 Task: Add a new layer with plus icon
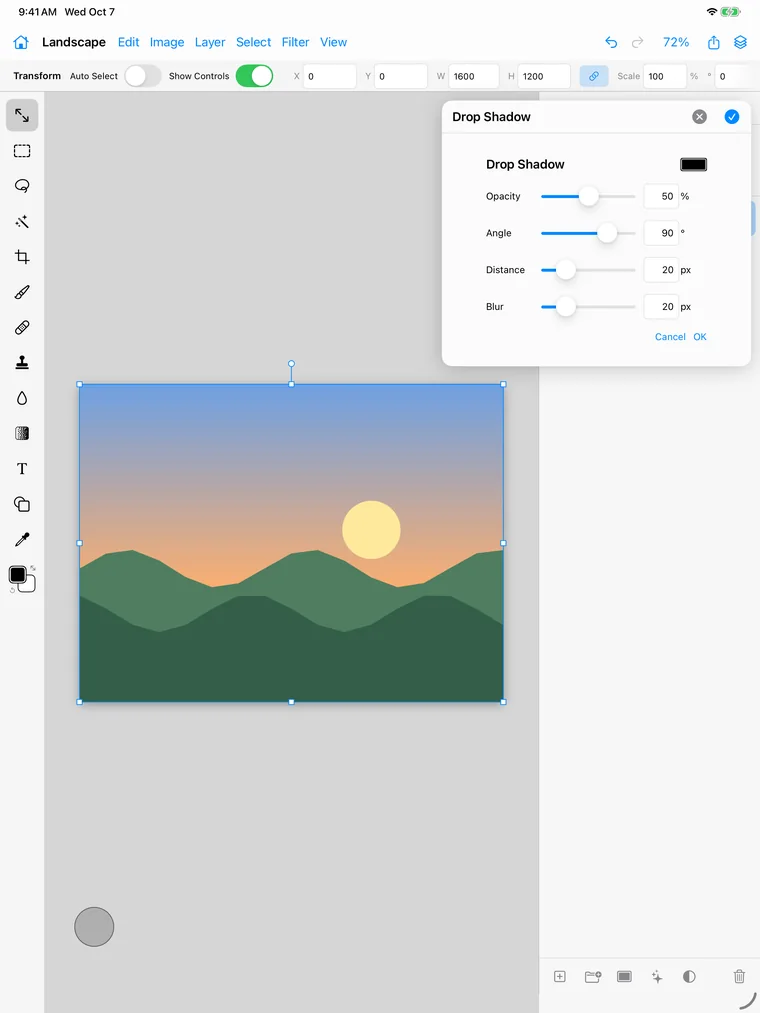[560, 976]
